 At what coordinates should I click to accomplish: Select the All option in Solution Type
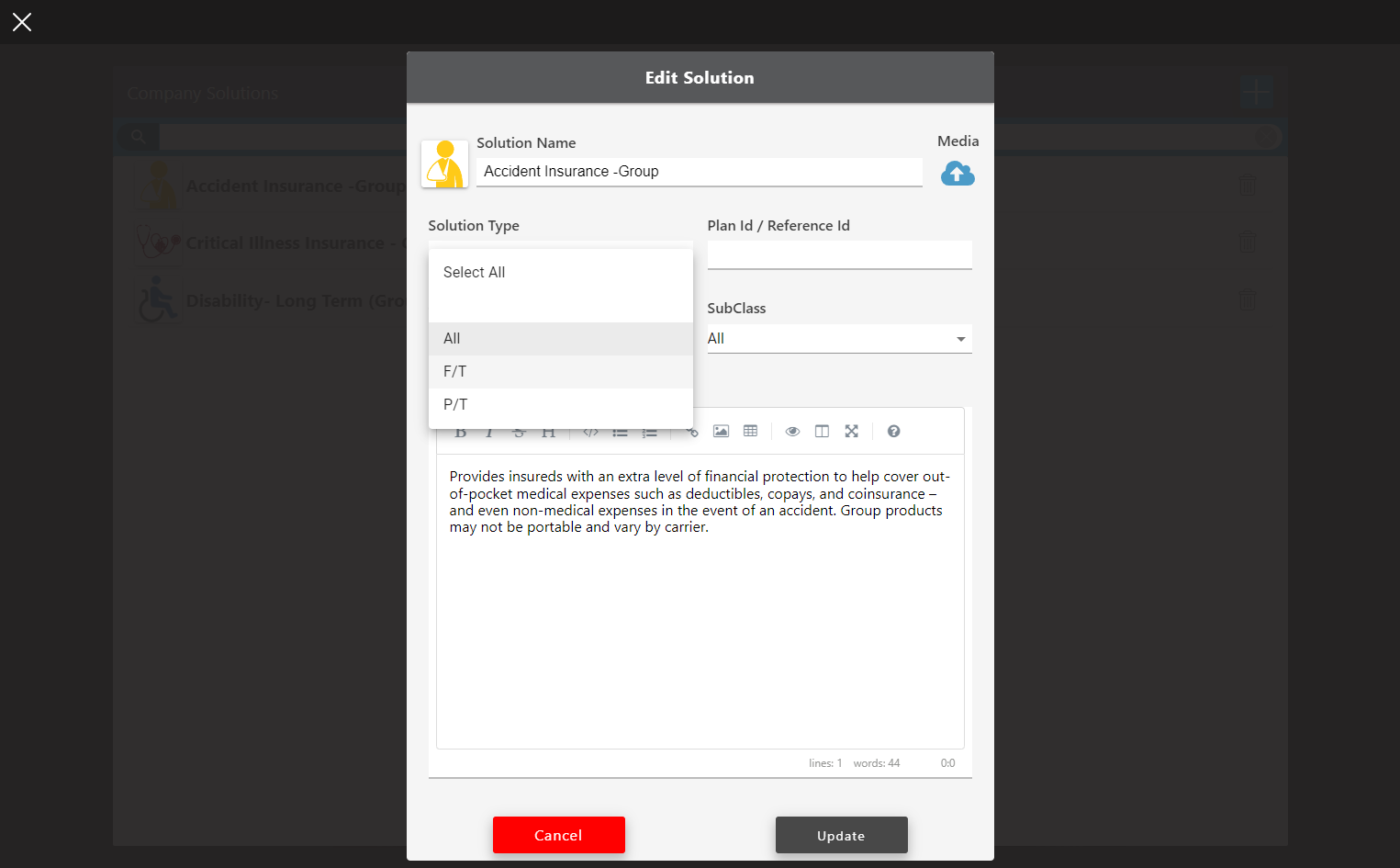point(561,338)
